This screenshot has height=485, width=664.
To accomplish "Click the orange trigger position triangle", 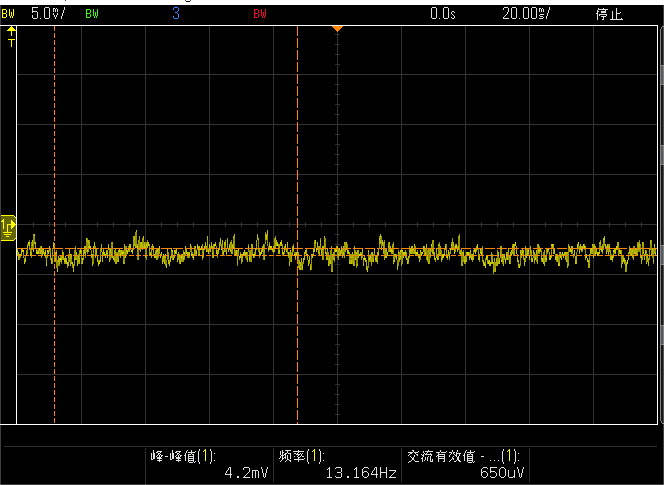I will 338,28.
